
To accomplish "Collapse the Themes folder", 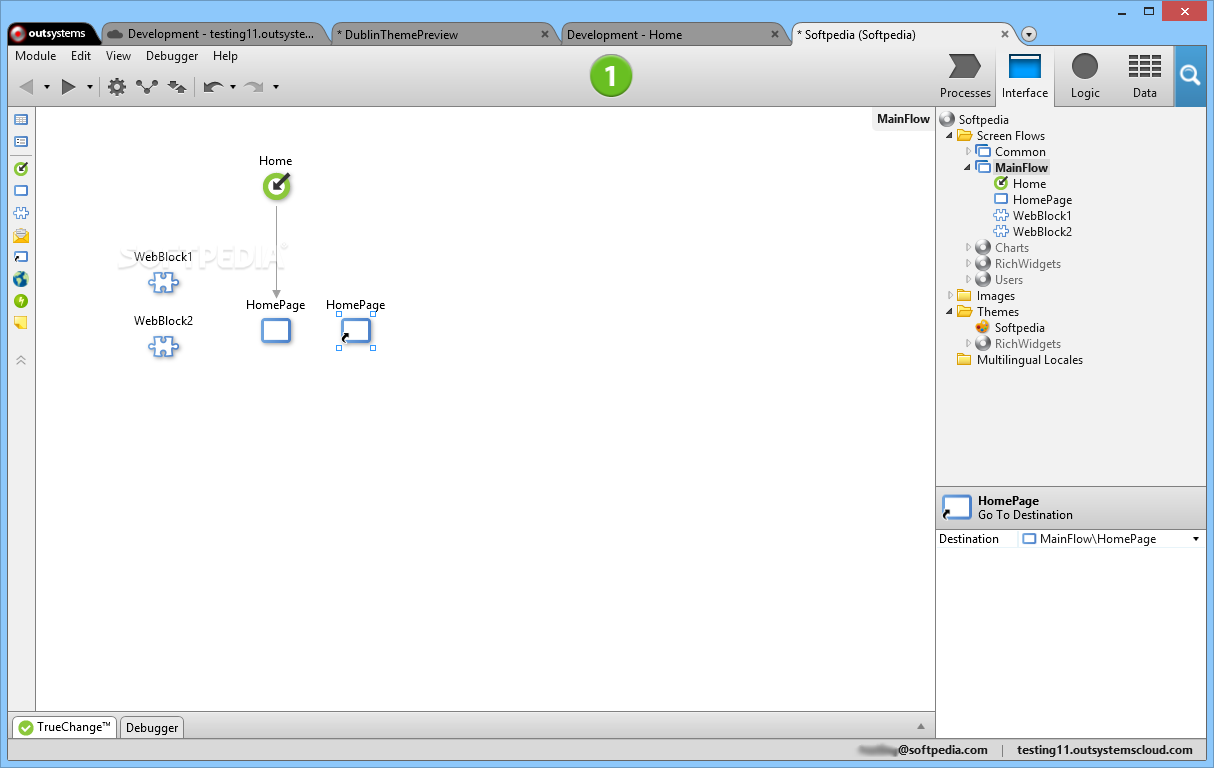I will point(949,312).
